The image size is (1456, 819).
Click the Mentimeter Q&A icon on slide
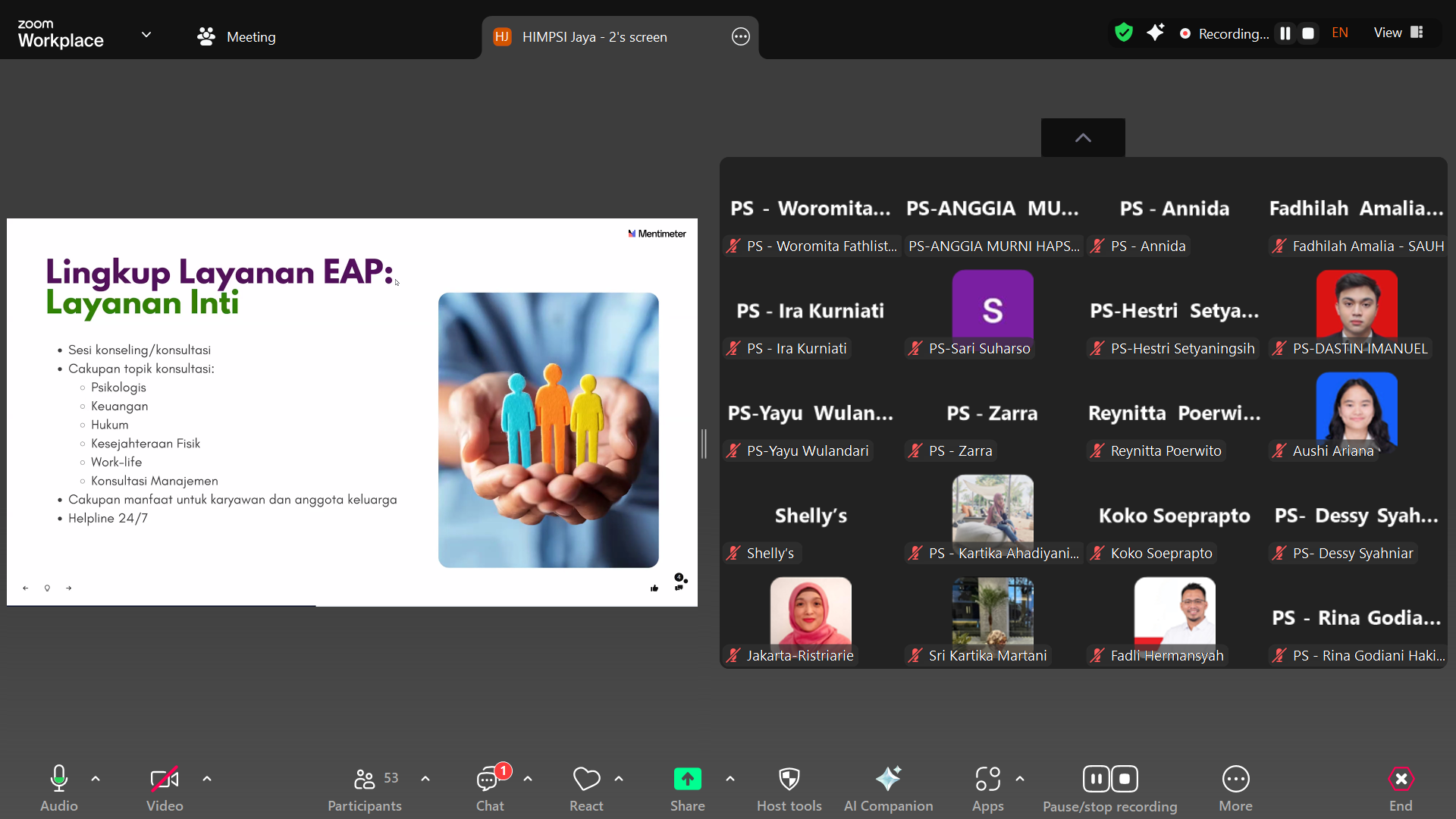680,582
